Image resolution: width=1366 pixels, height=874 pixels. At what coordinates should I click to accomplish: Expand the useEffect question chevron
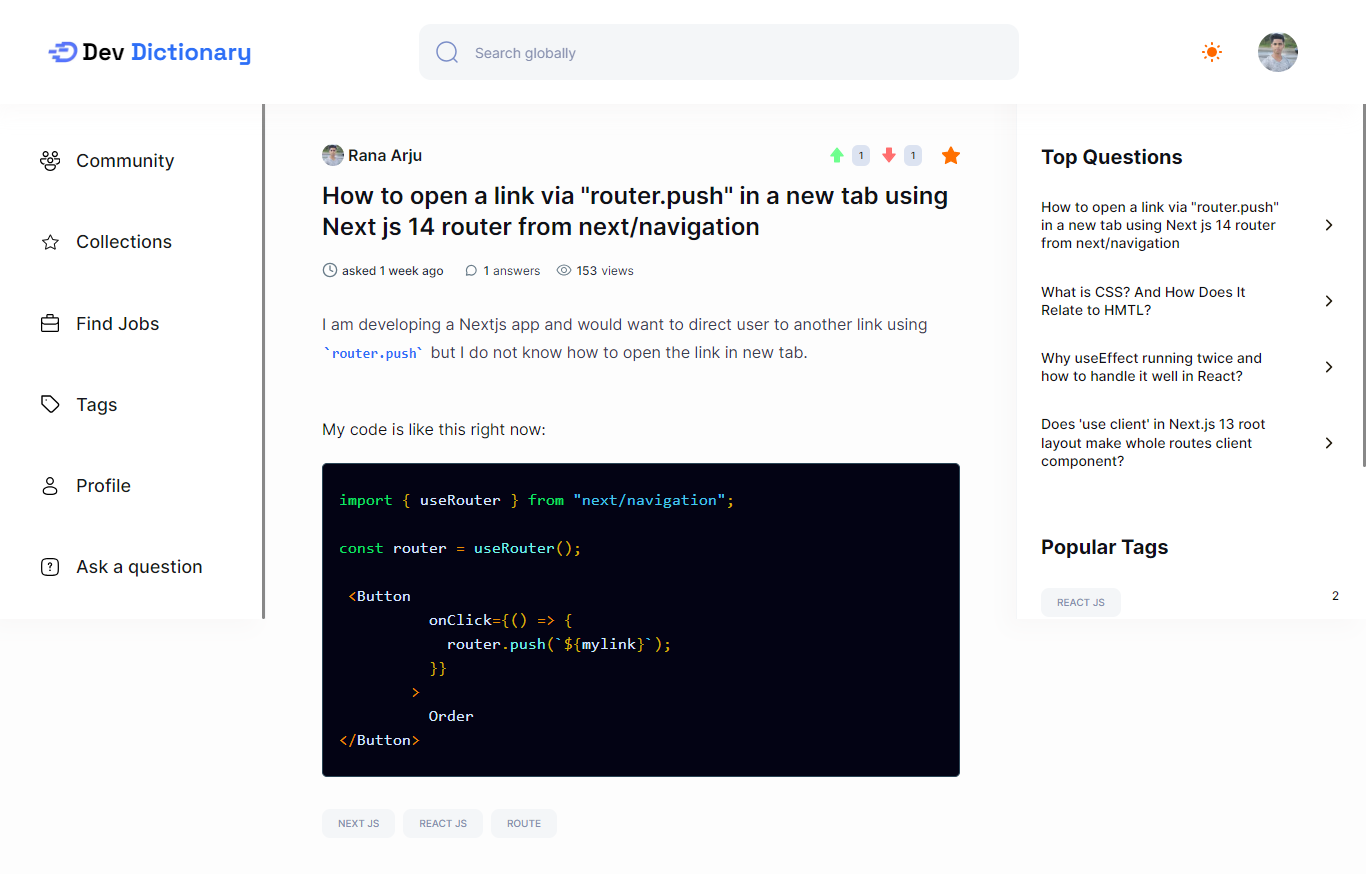point(1329,367)
